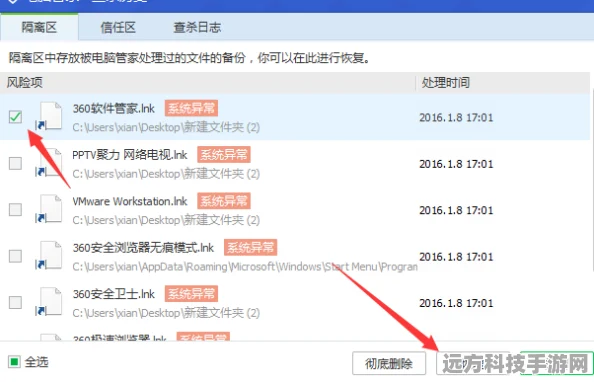
Task: Uncheck the 360软件管家.lnk checkbox
Action: pyautogui.click(x=15, y=117)
